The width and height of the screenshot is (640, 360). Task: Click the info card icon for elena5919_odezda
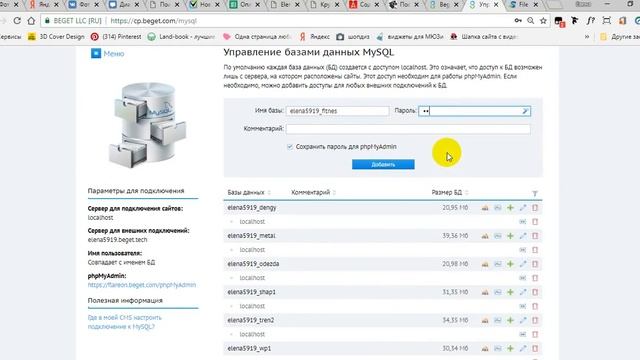[498, 264]
